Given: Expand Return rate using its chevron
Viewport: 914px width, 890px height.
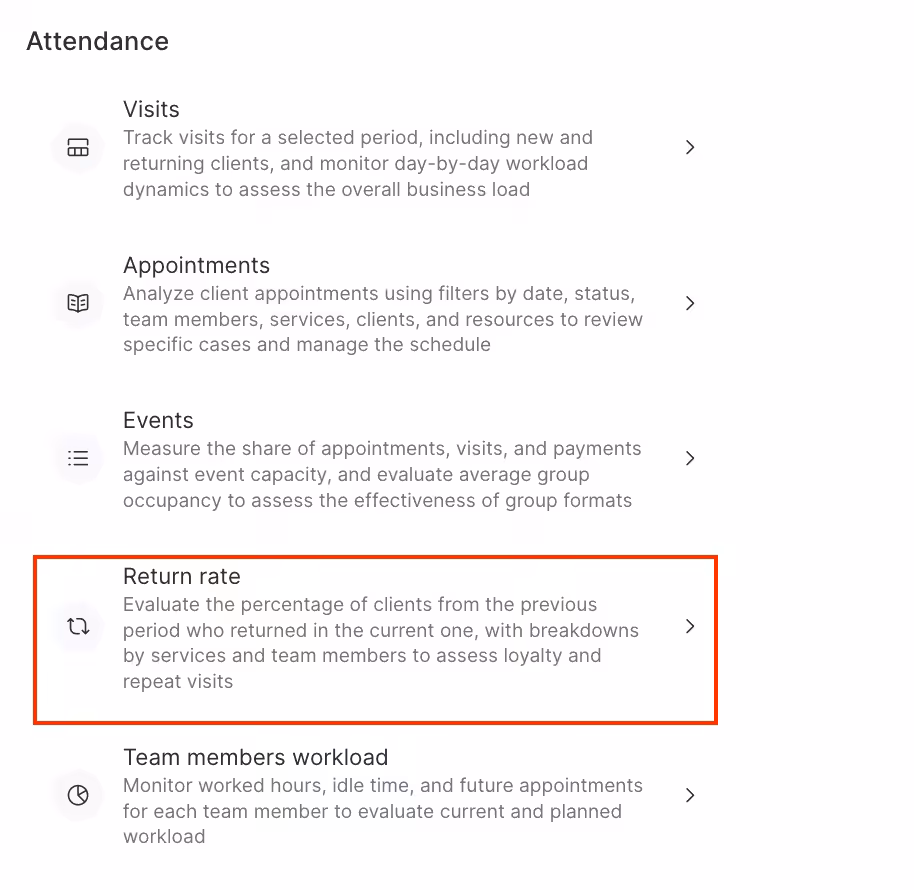Looking at the screenshot, I should [690, 626].
